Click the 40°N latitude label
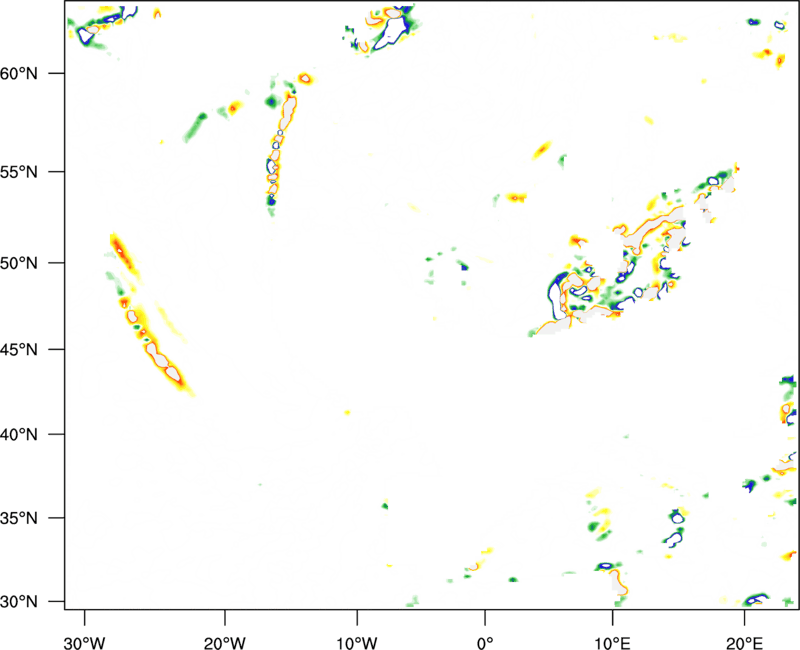The image size is (800, 650). (19, 435)
